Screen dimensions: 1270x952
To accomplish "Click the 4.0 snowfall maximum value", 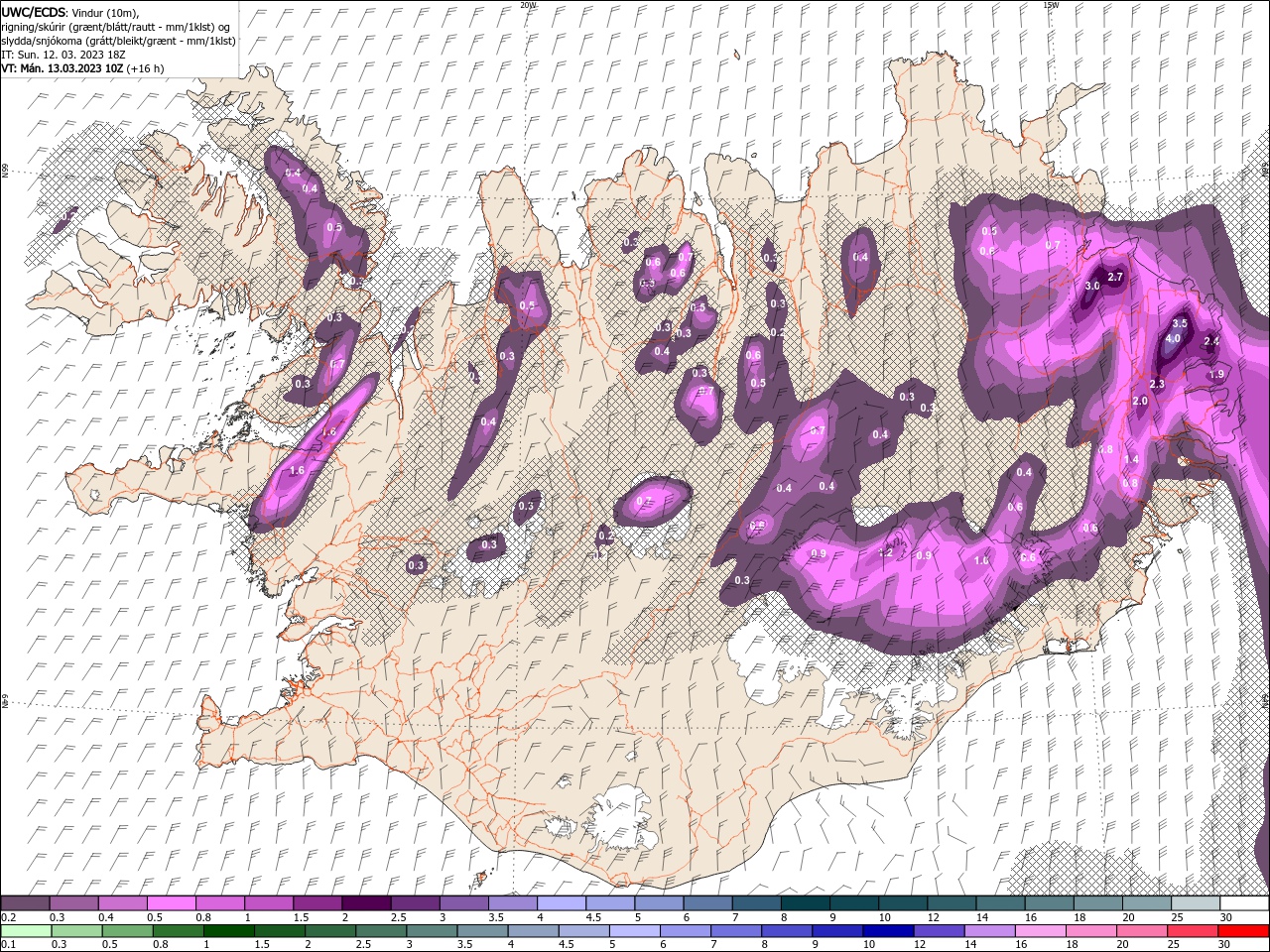I will coord(1172,339).
